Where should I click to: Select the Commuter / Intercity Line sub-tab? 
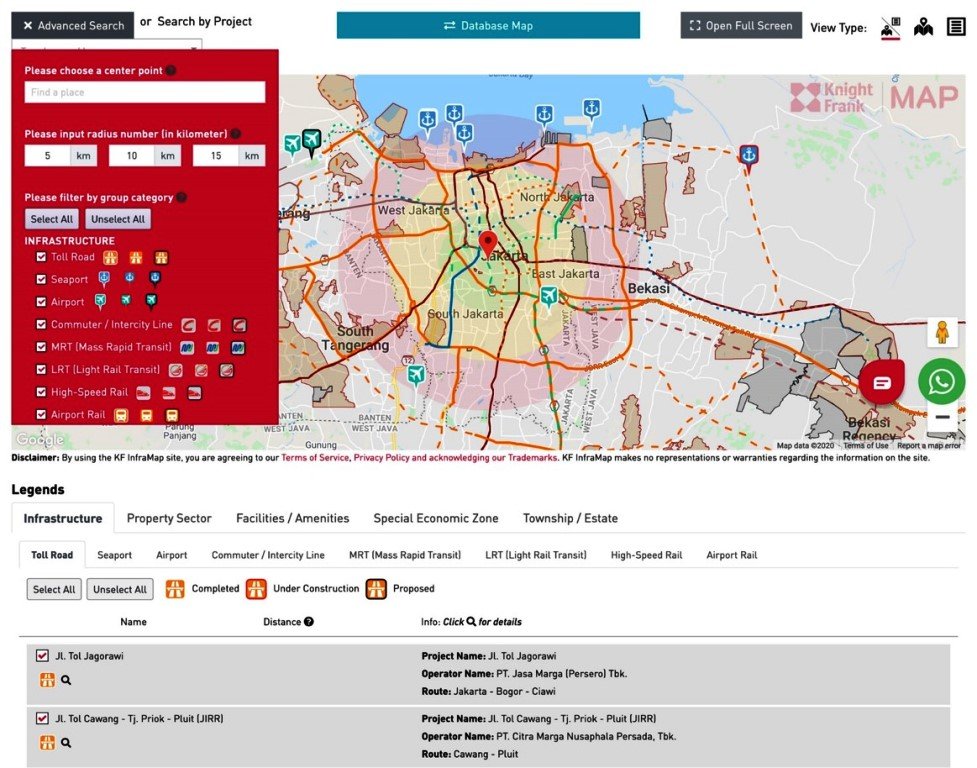(268, 555)
